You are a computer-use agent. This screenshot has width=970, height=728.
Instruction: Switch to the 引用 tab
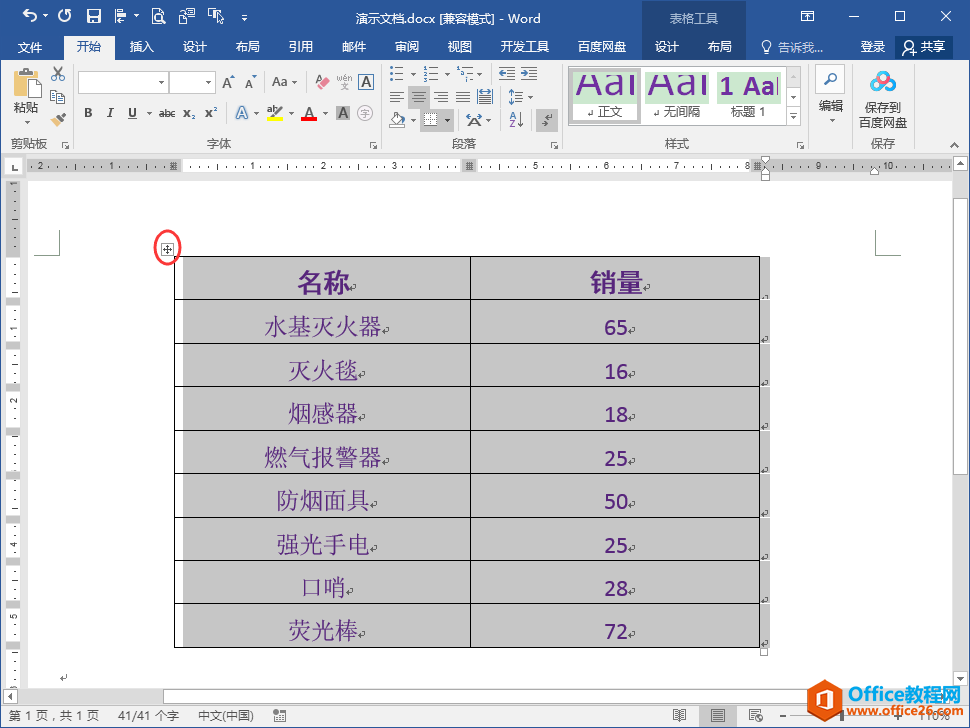point(301,47)
